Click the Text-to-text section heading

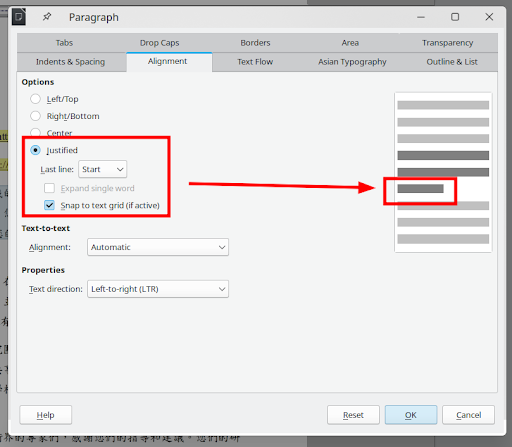point(46,228)
